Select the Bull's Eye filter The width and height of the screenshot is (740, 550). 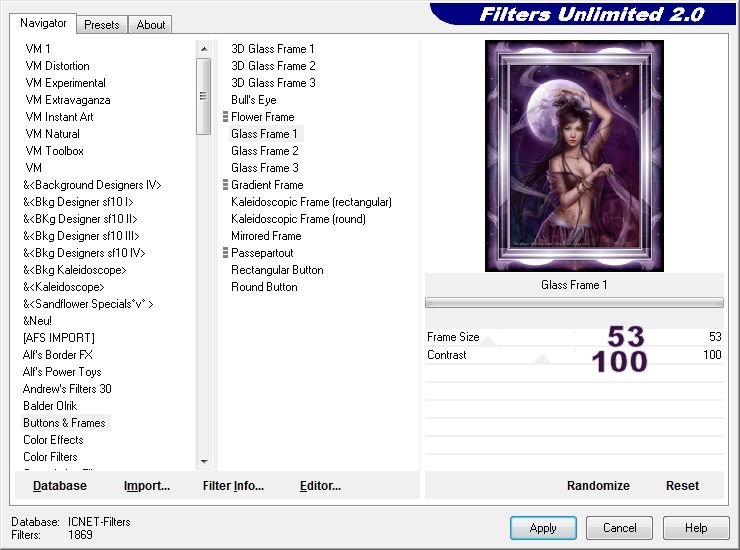point(253,100)
